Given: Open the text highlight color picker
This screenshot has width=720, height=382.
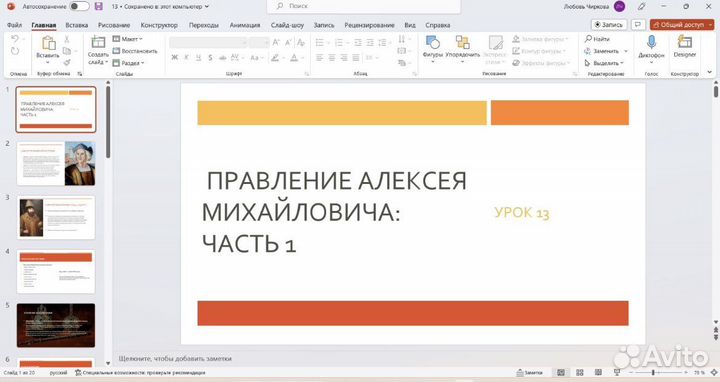Looking at the screenshot, I should (275, 58).
